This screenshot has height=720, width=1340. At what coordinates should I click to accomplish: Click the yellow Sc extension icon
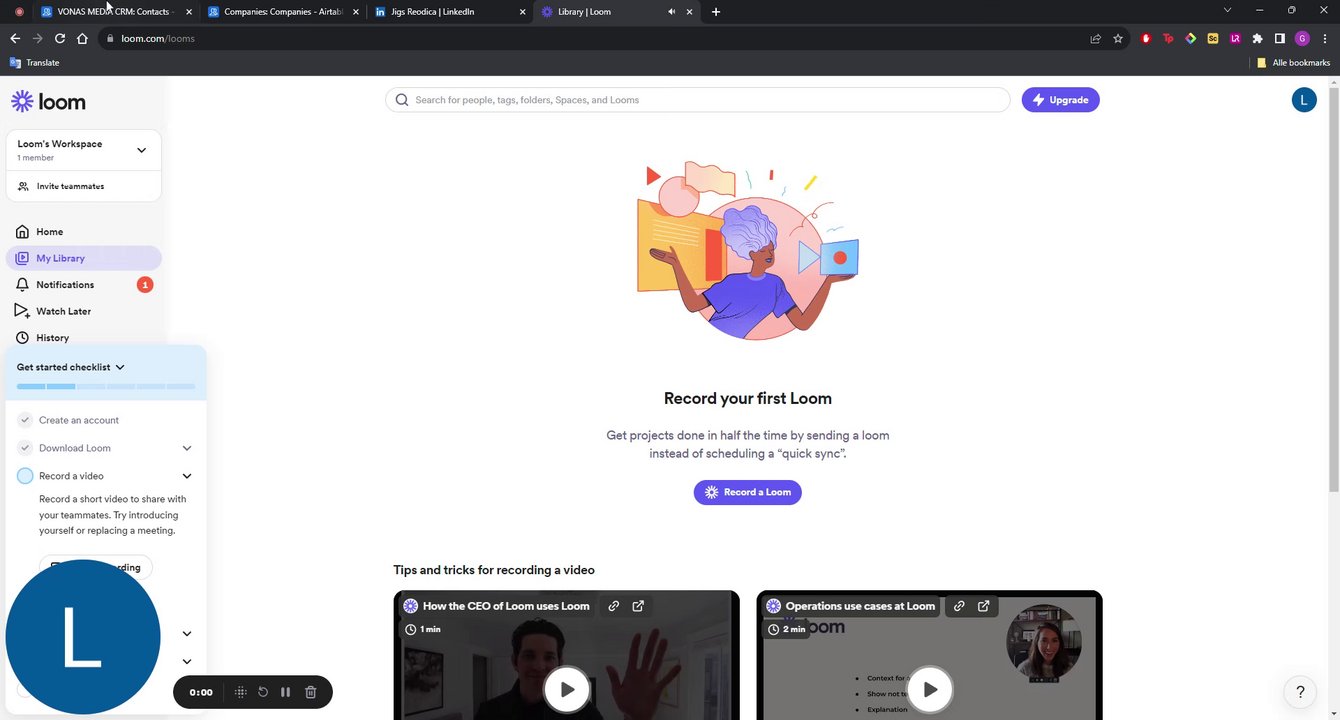tap(1213, 38)
